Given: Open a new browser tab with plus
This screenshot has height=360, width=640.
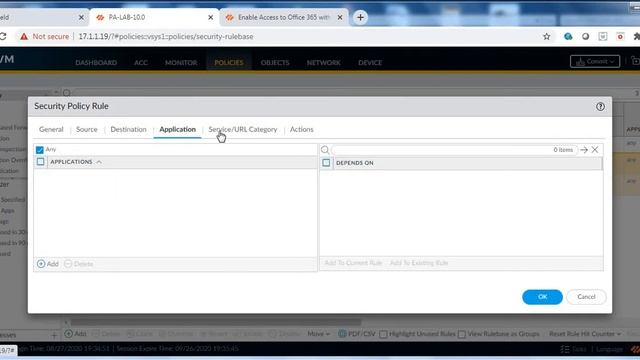Looking at the screenshot, I should tap(360, 17).
